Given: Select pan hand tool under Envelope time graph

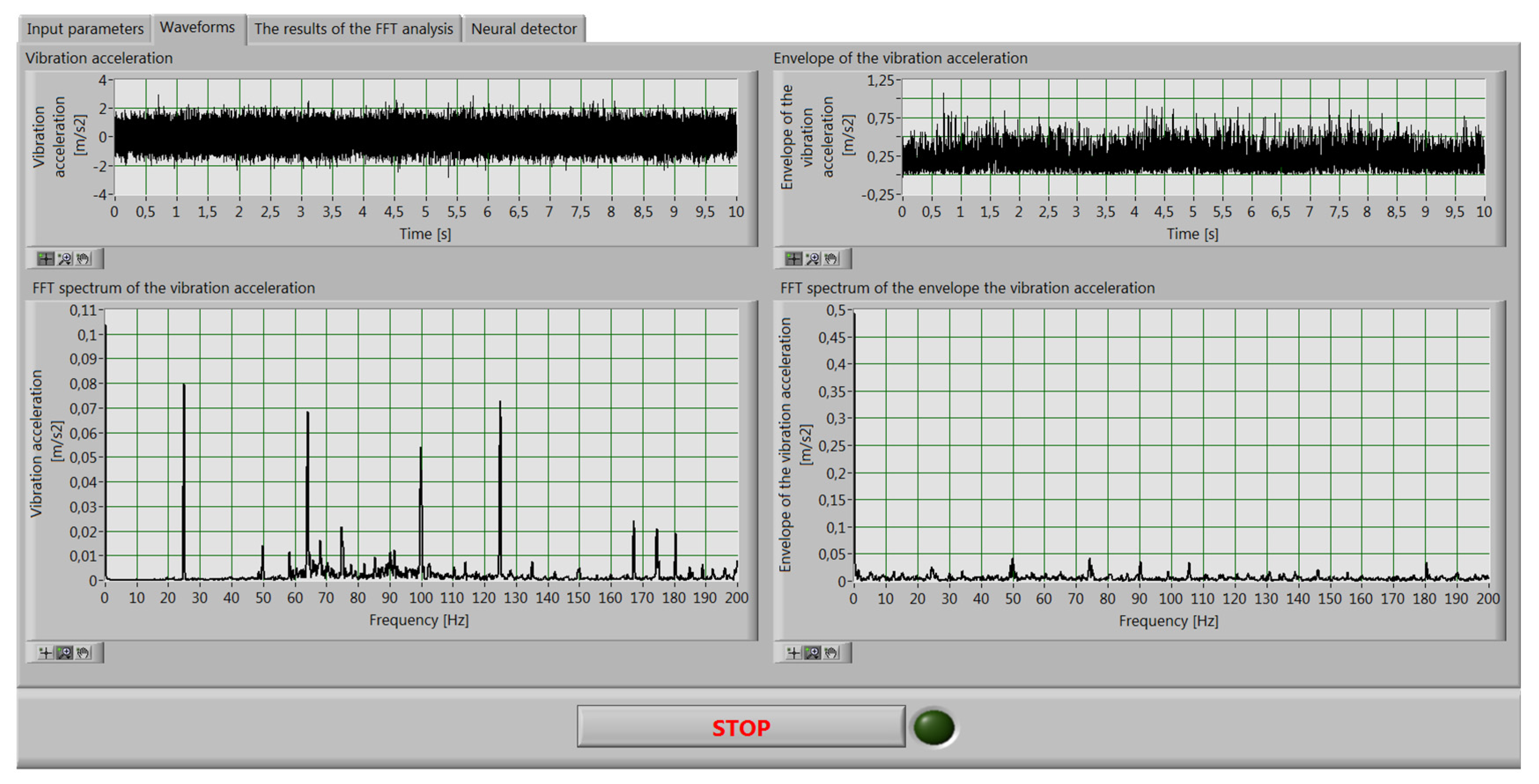Looking at the screenshot, I should [831, 258].
